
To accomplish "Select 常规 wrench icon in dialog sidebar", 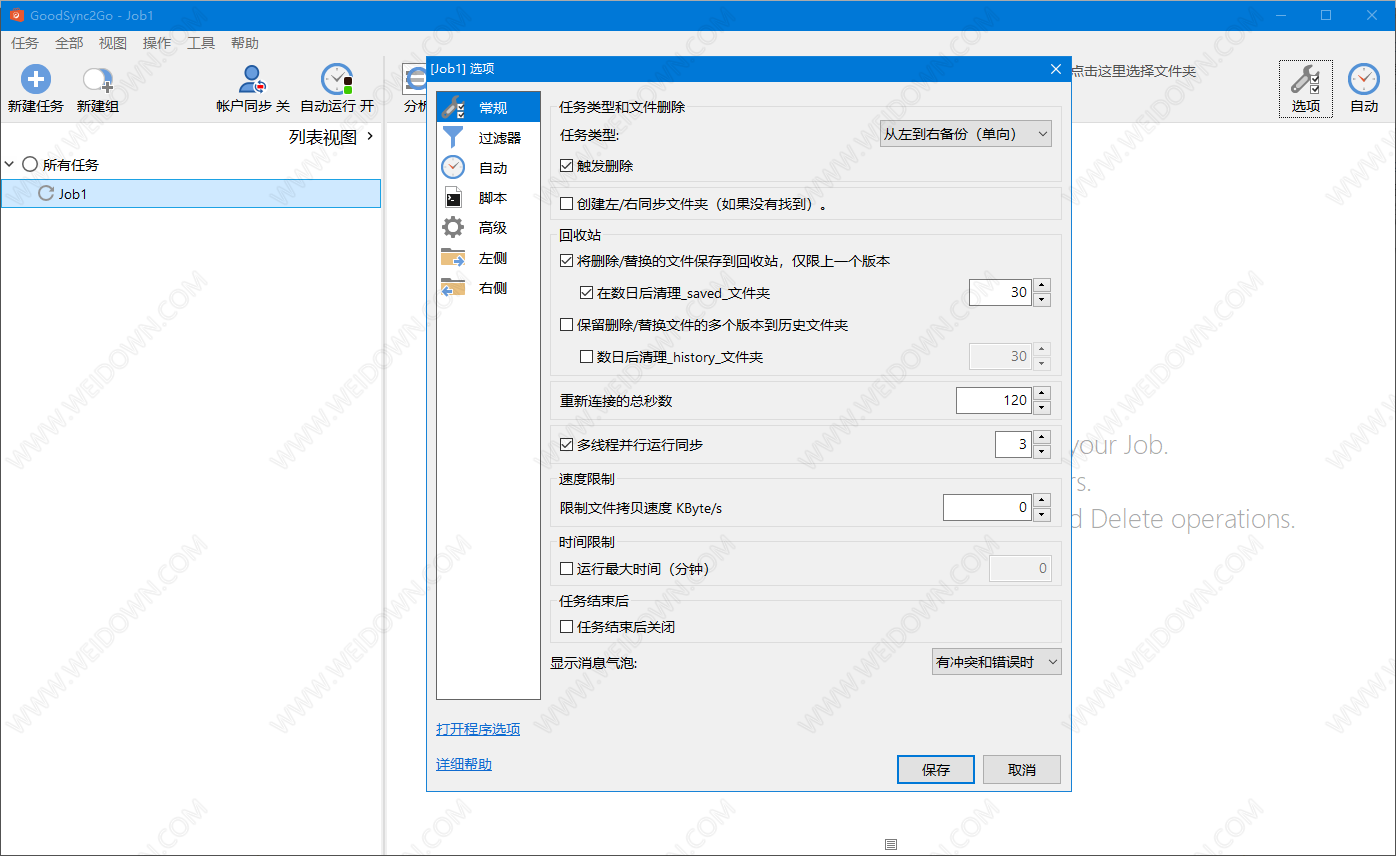I will (453, 107).
